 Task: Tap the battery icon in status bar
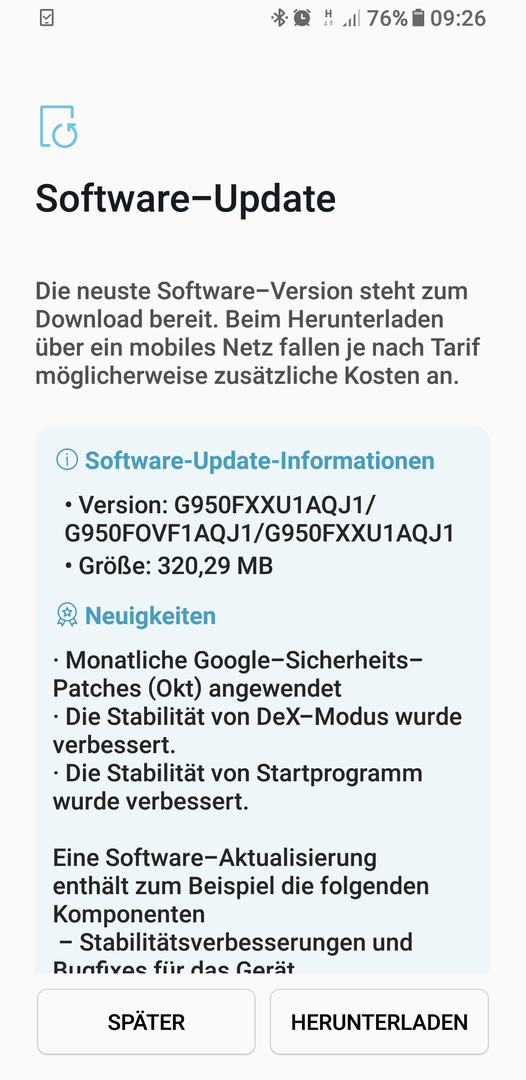point(418,18)
